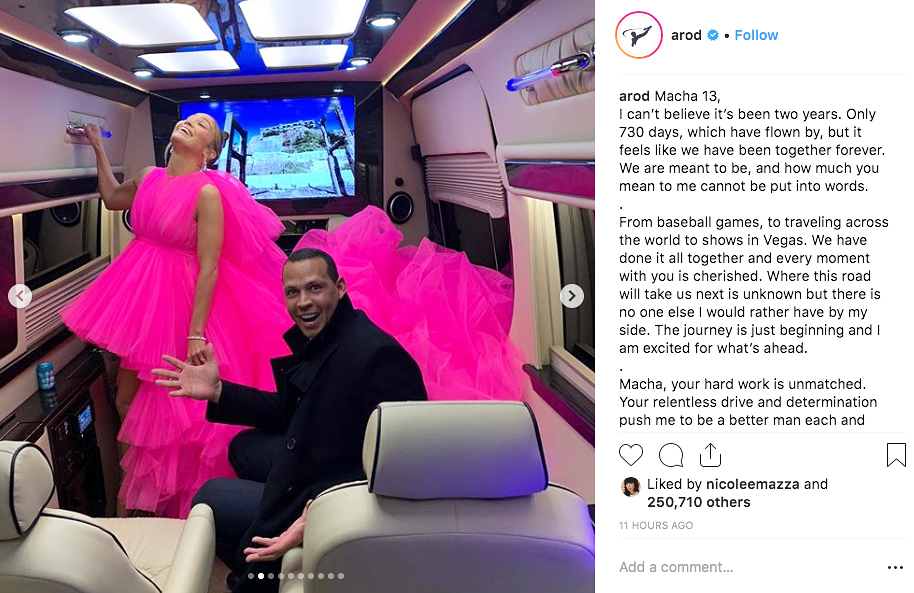The image size is (914, 593).
Task: Open arod username link in header
Action: click(686, 36)
